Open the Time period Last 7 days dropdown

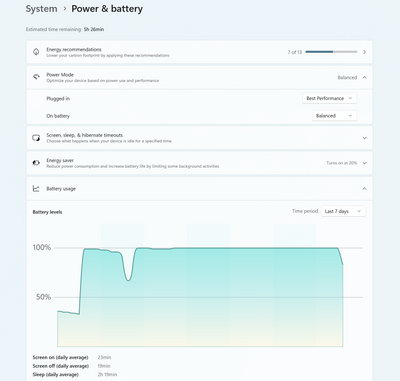point(343,211)
